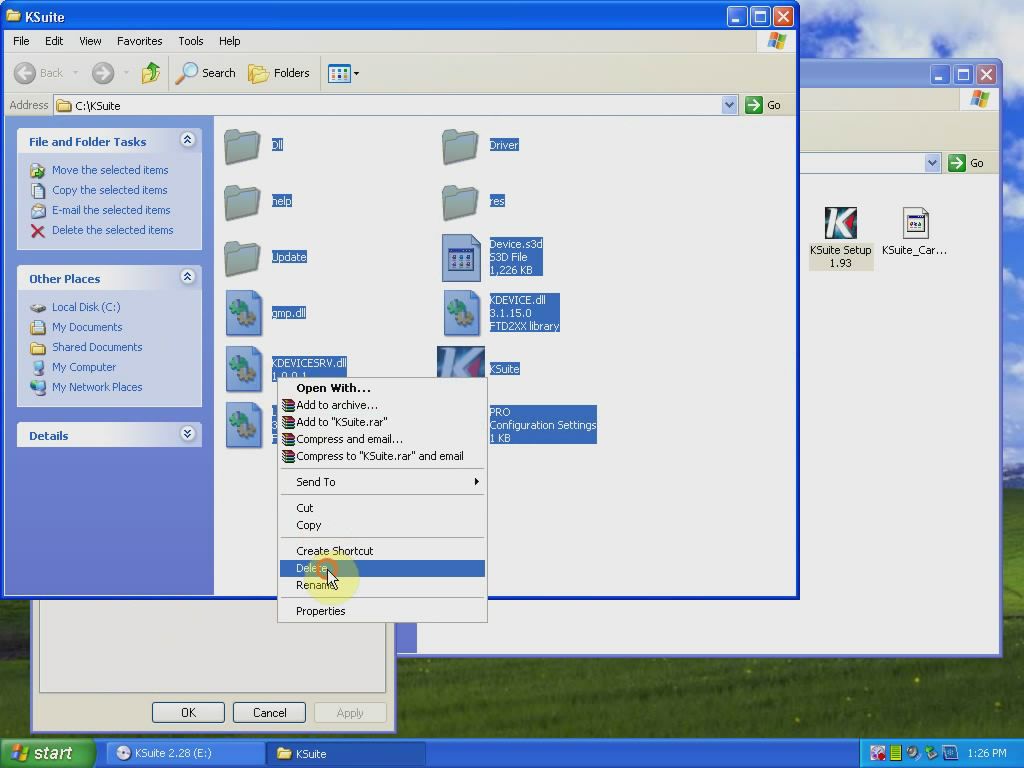Select the gmp.dll file icon

tap(244, 313)
